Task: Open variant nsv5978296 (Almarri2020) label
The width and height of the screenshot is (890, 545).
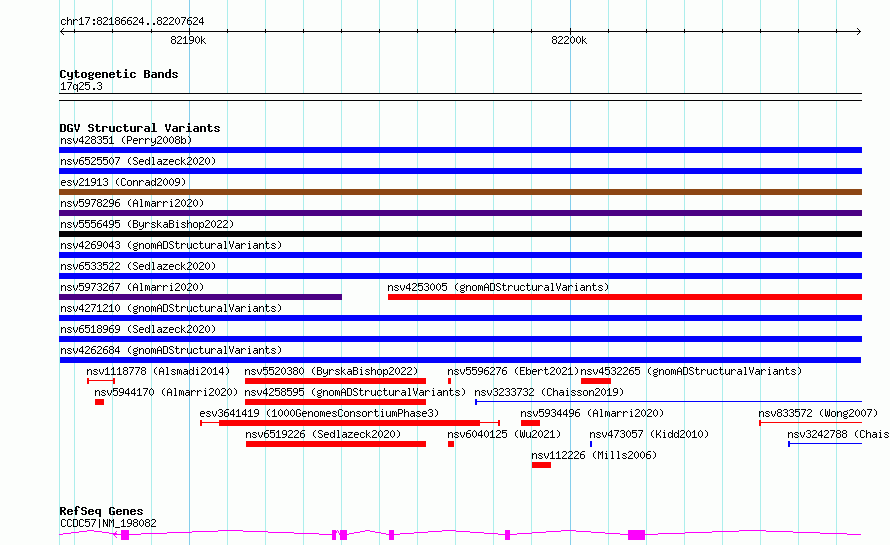Action: click(x=132, y=203)
